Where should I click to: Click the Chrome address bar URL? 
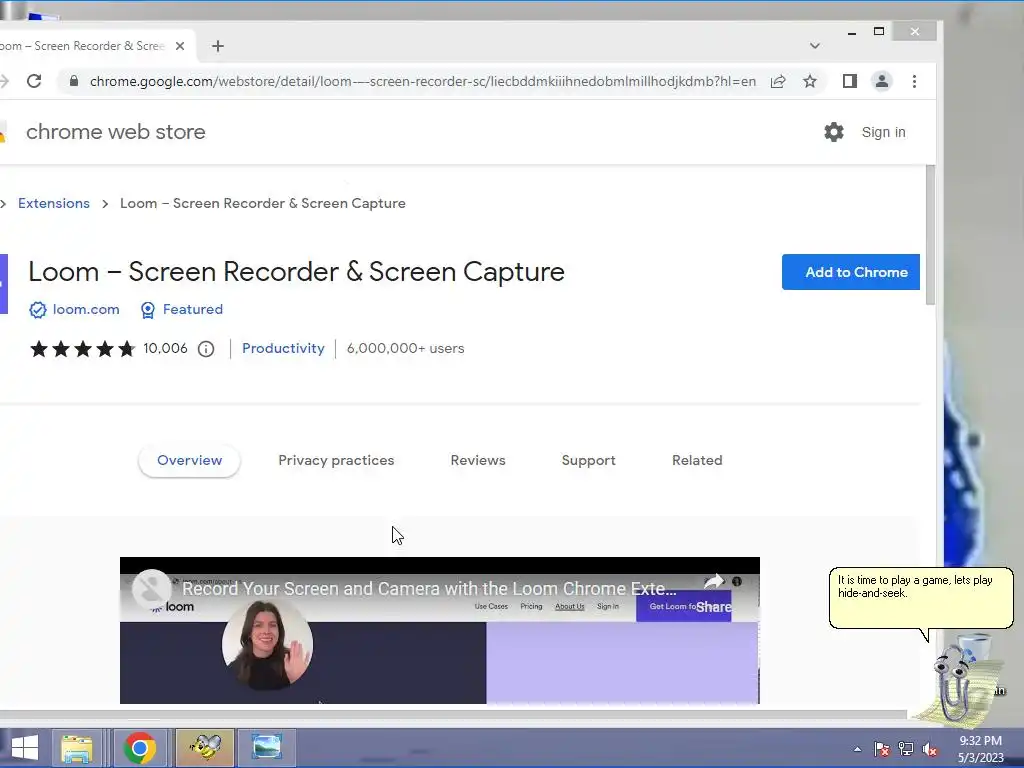423,81
